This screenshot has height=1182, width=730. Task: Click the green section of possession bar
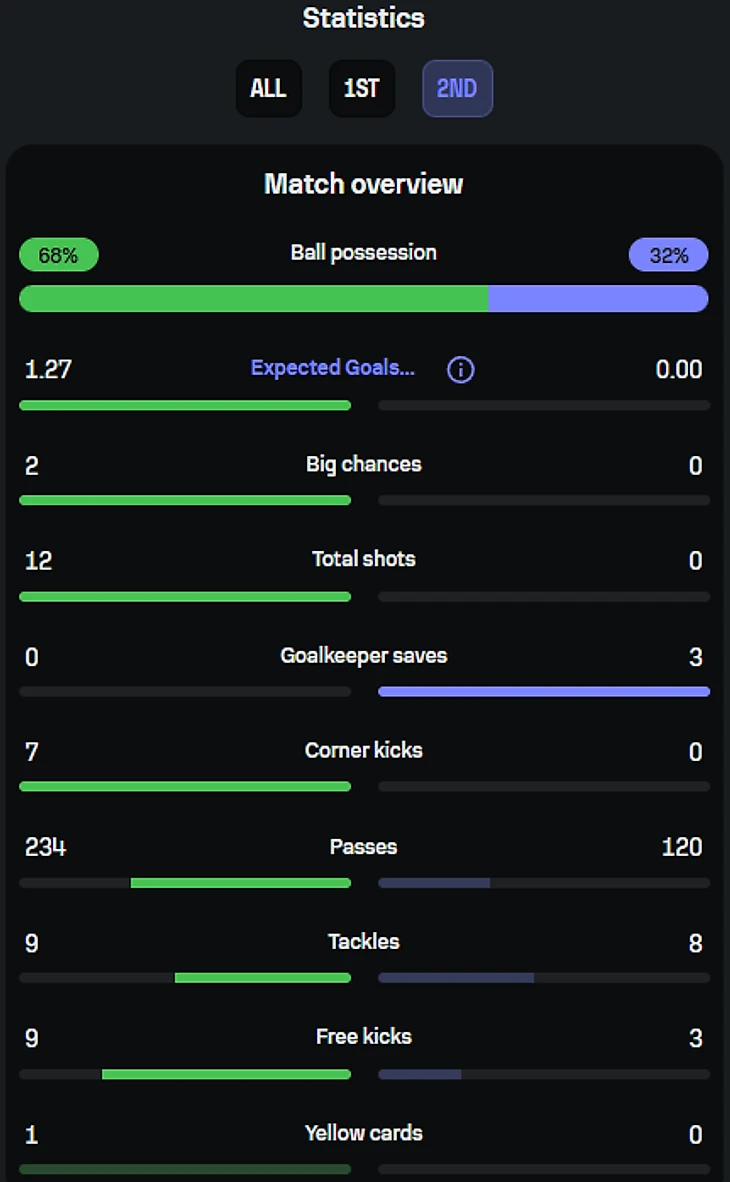pos(253,298)
